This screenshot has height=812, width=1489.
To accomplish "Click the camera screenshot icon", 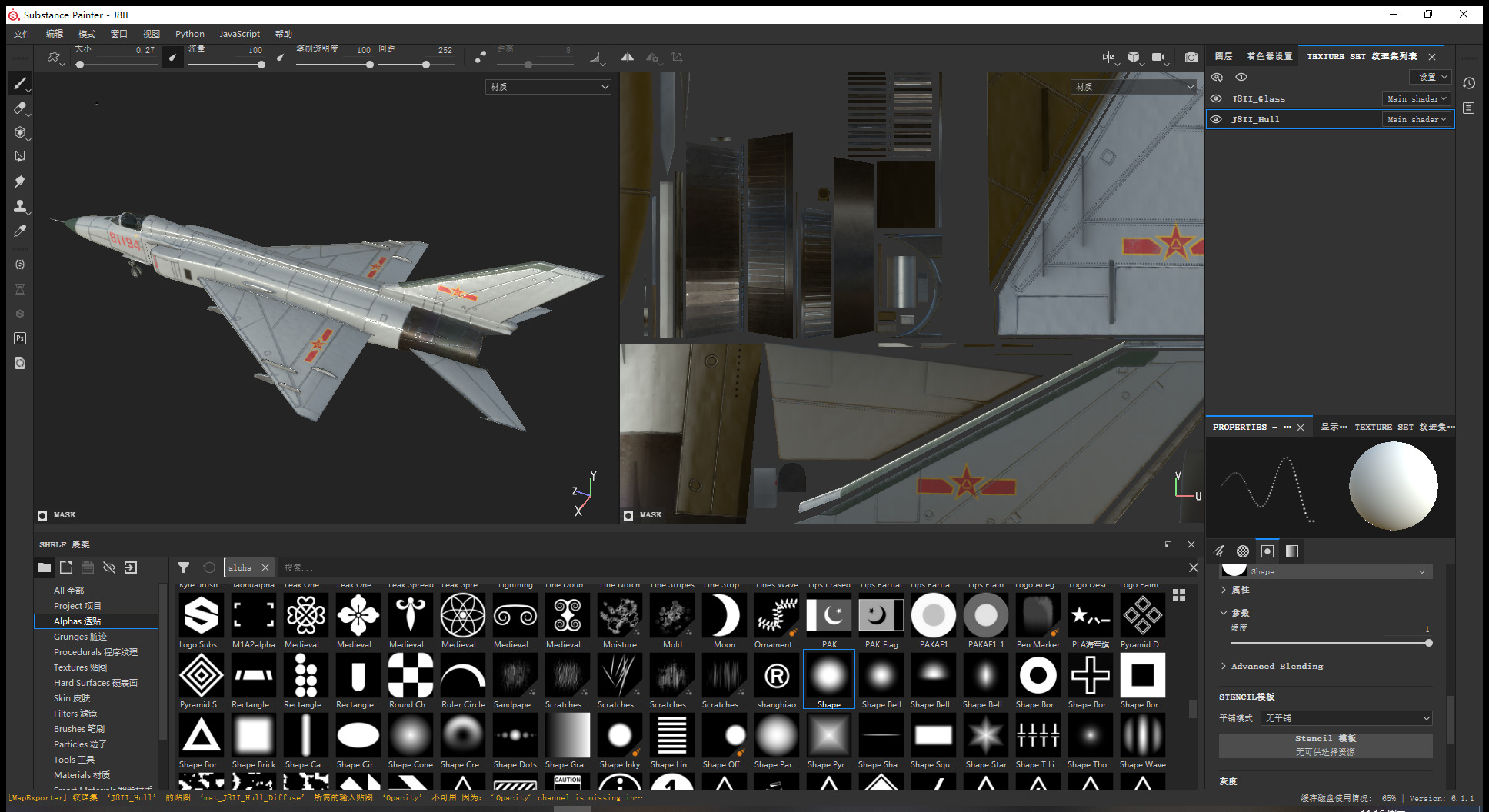I will [1191, 57].
